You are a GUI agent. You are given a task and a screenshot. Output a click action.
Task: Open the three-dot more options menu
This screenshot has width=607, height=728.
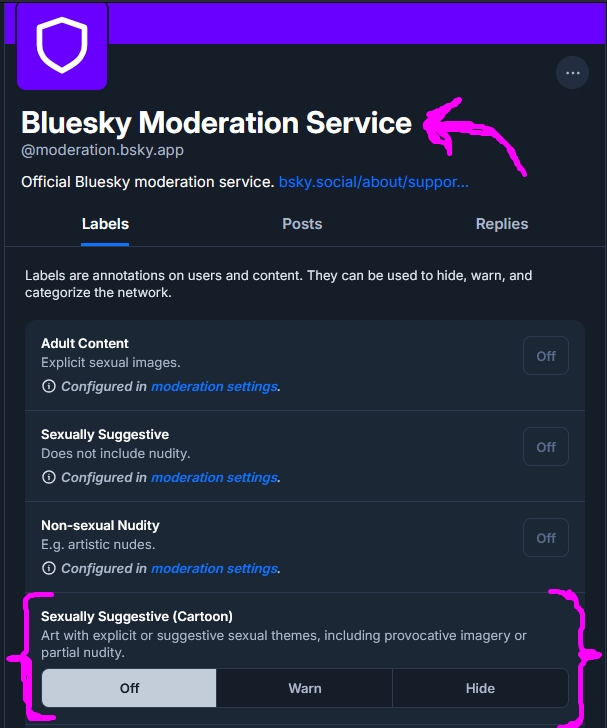pos(572,73)
